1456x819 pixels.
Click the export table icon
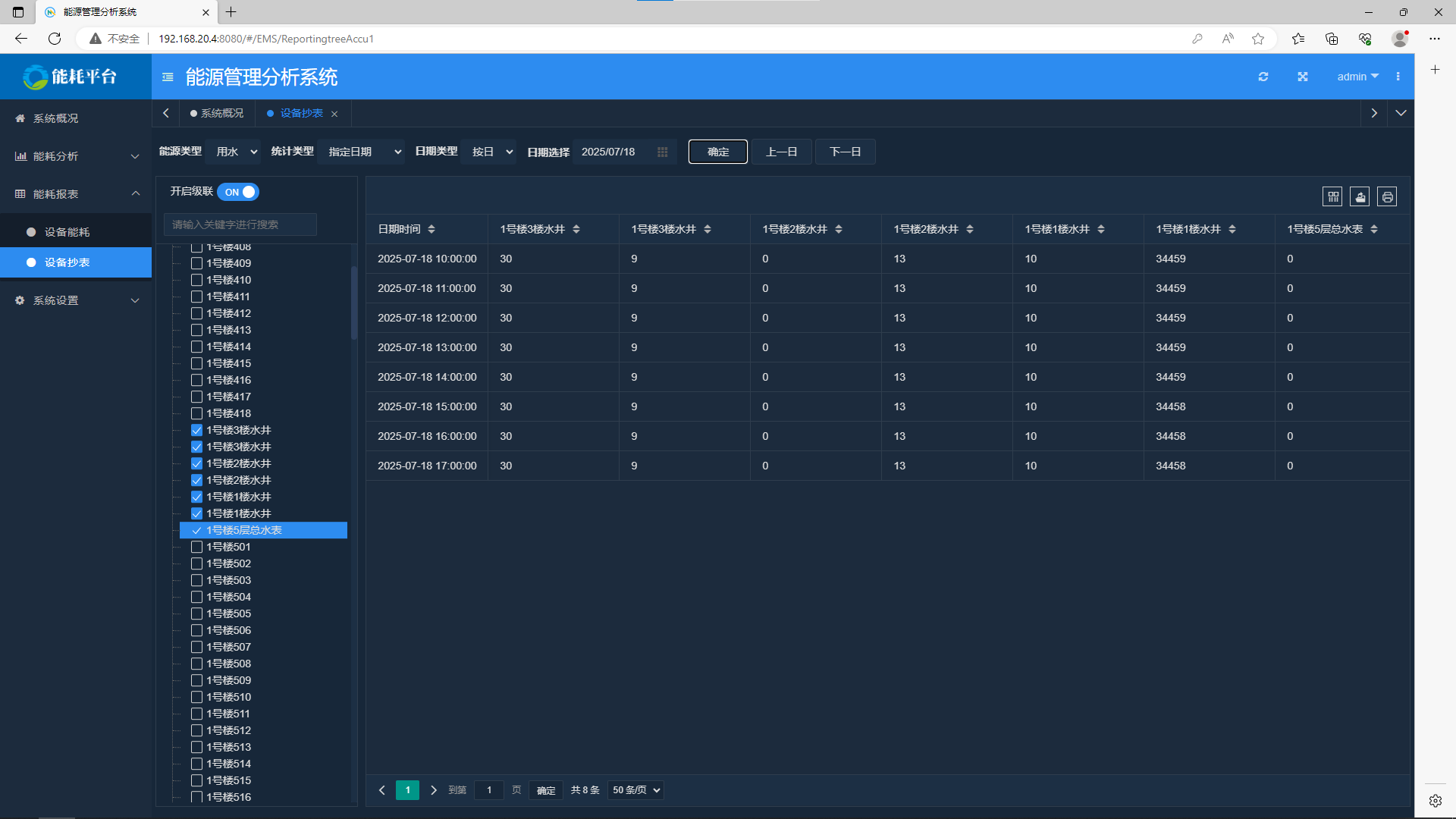click(x=1360, y=197)
